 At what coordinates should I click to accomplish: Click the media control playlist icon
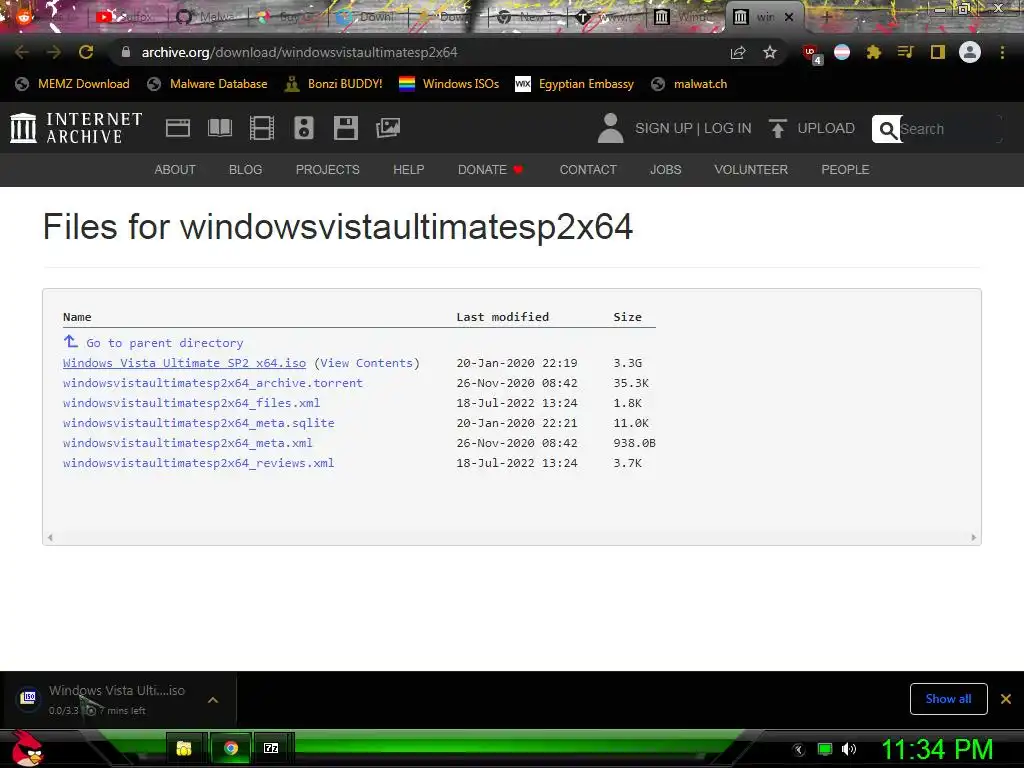coord(905,52)
